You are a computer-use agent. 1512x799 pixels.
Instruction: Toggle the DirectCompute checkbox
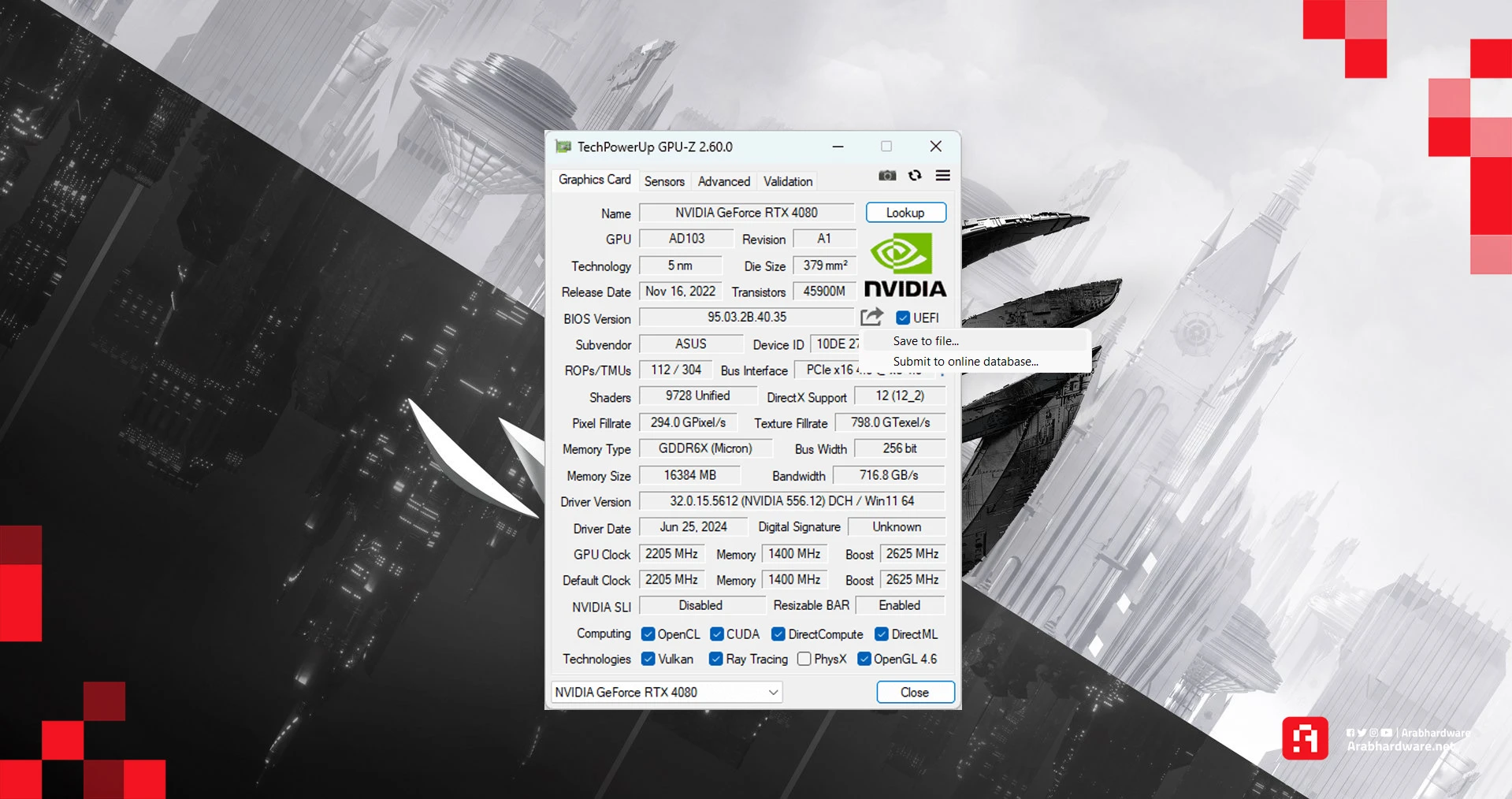(778, 634)
